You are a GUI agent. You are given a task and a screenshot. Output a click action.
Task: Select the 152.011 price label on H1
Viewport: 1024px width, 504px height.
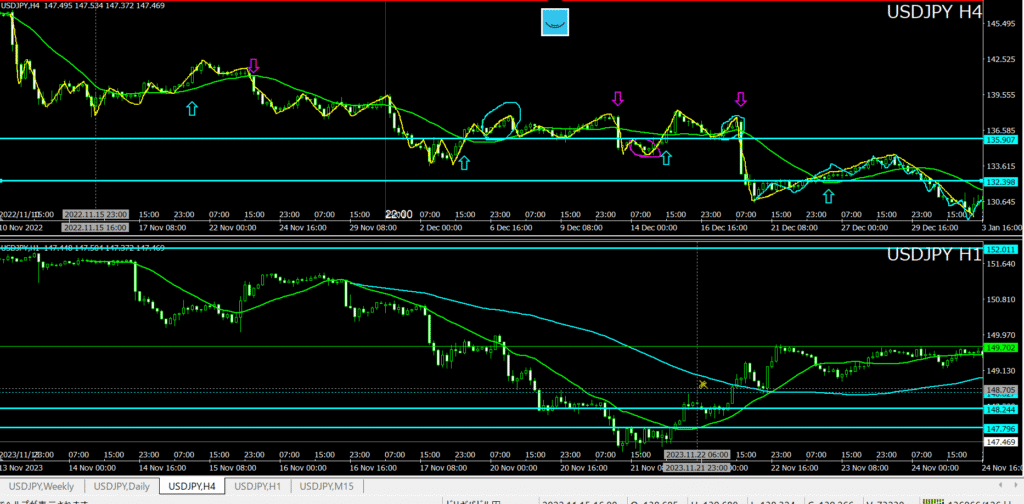(x=1002, y=249)
